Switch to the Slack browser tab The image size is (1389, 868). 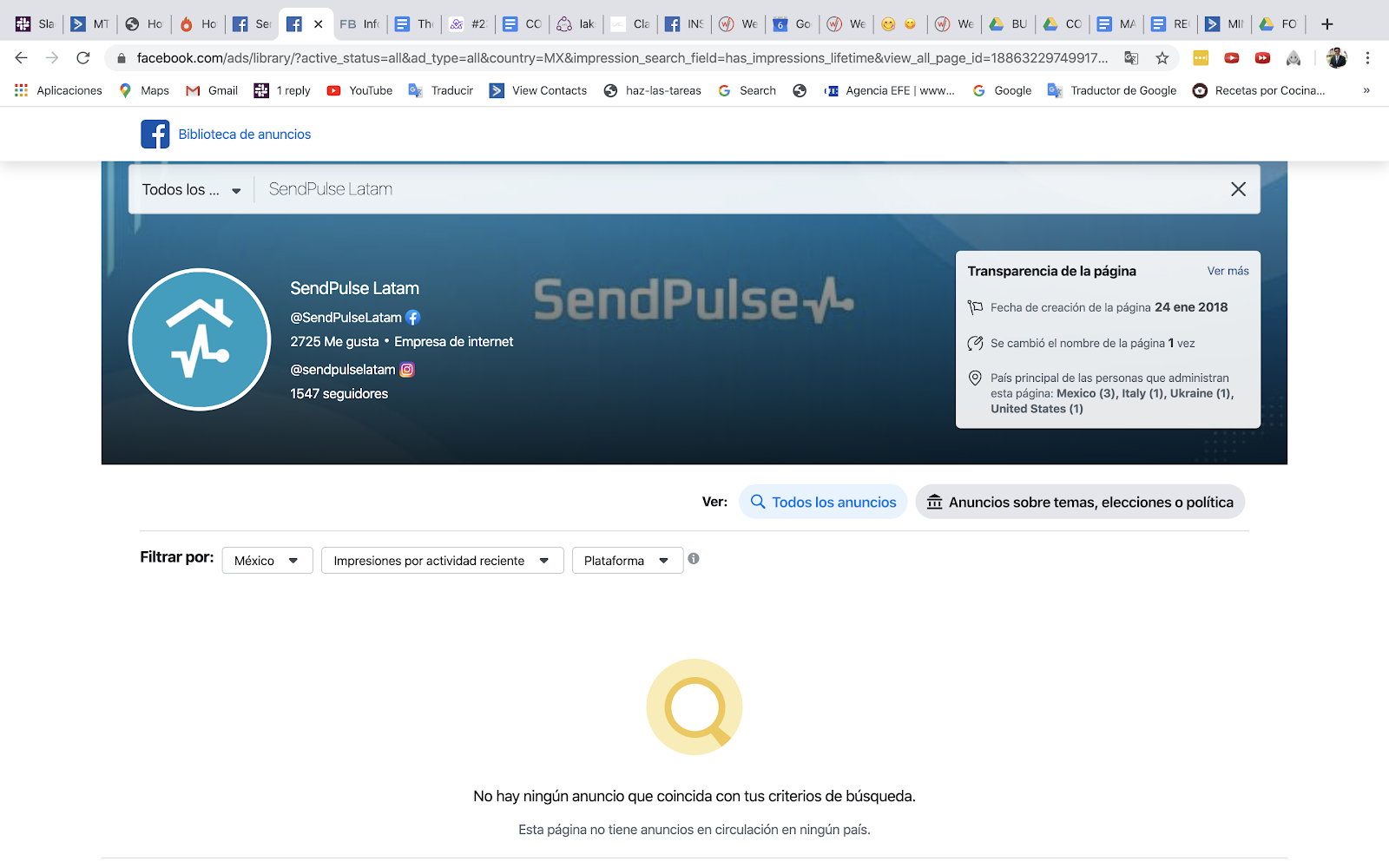(x=35, y=24)
